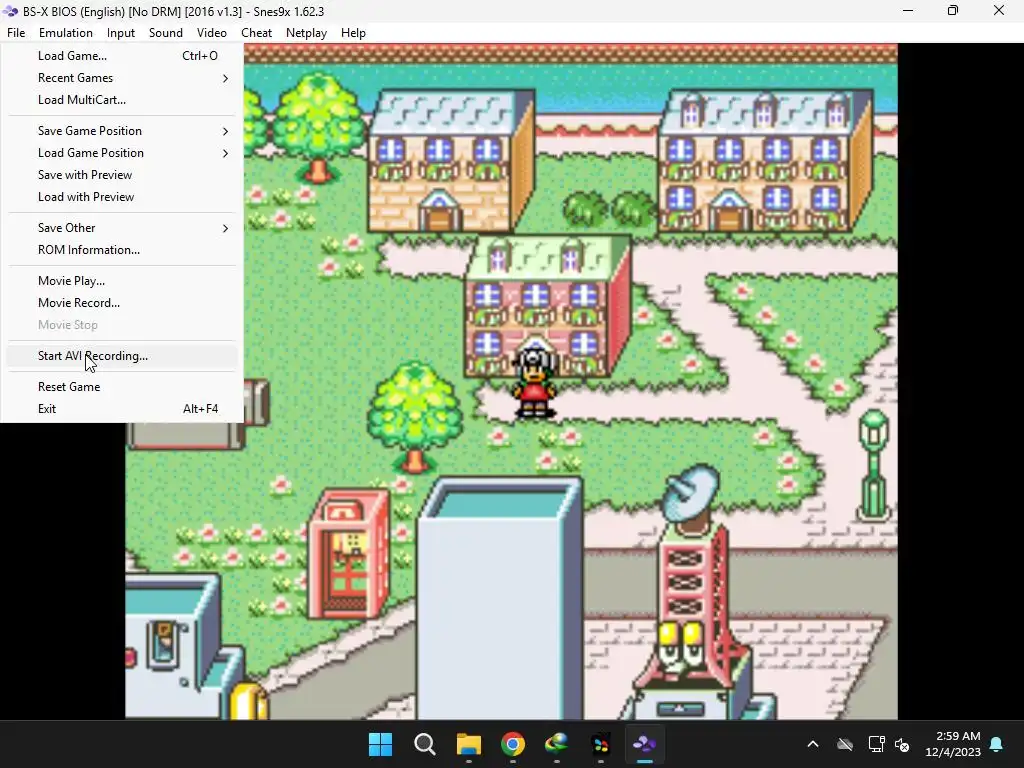Select Movie Record option
This screenshot has height=768, width=1024.
(x=122, y=303)
